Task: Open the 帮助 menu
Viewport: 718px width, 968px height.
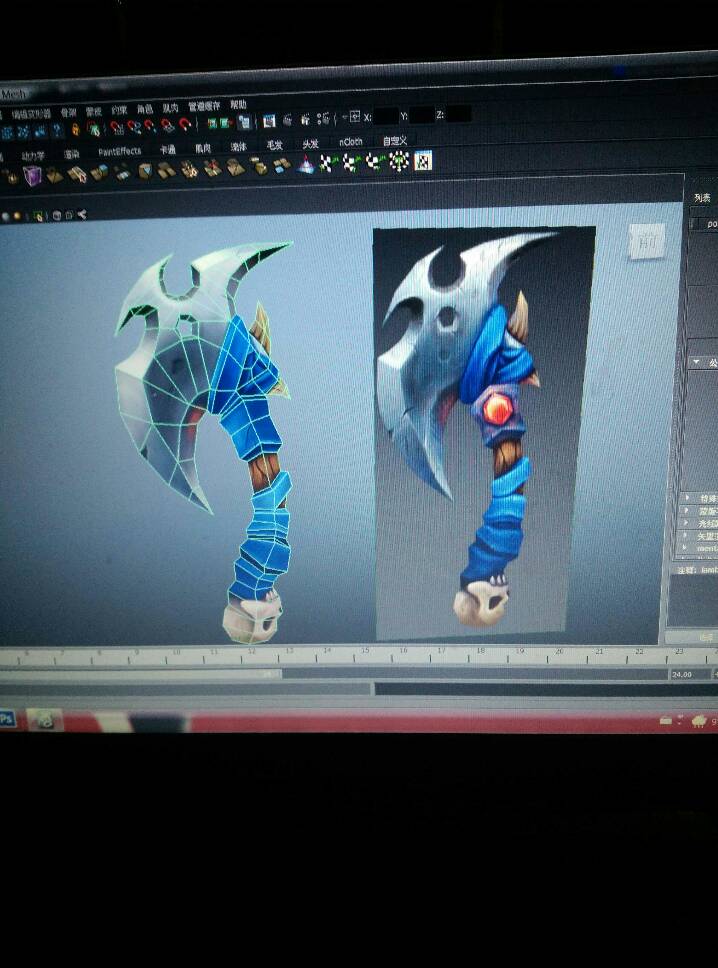Action: tap(238, 104)
